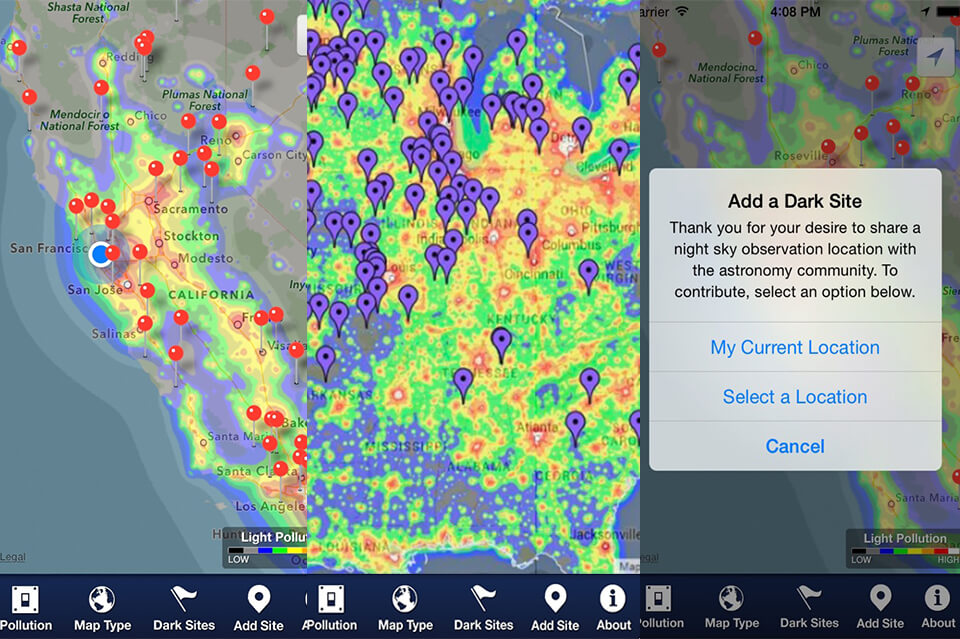Switch to the Pollution tab in the bottom bar
The image size is (960, 639).
330,600
